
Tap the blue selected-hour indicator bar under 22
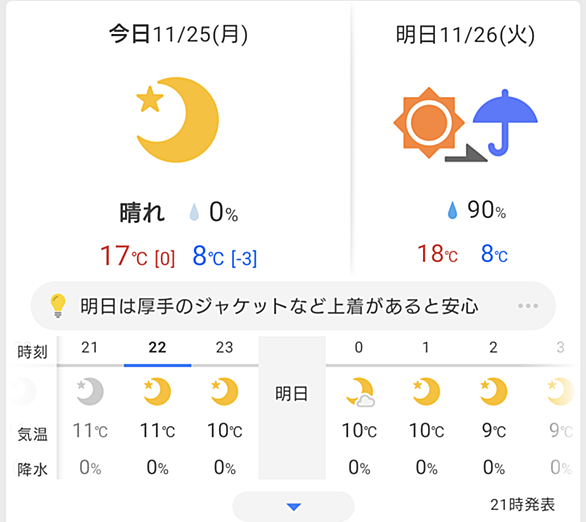(157, 365)
